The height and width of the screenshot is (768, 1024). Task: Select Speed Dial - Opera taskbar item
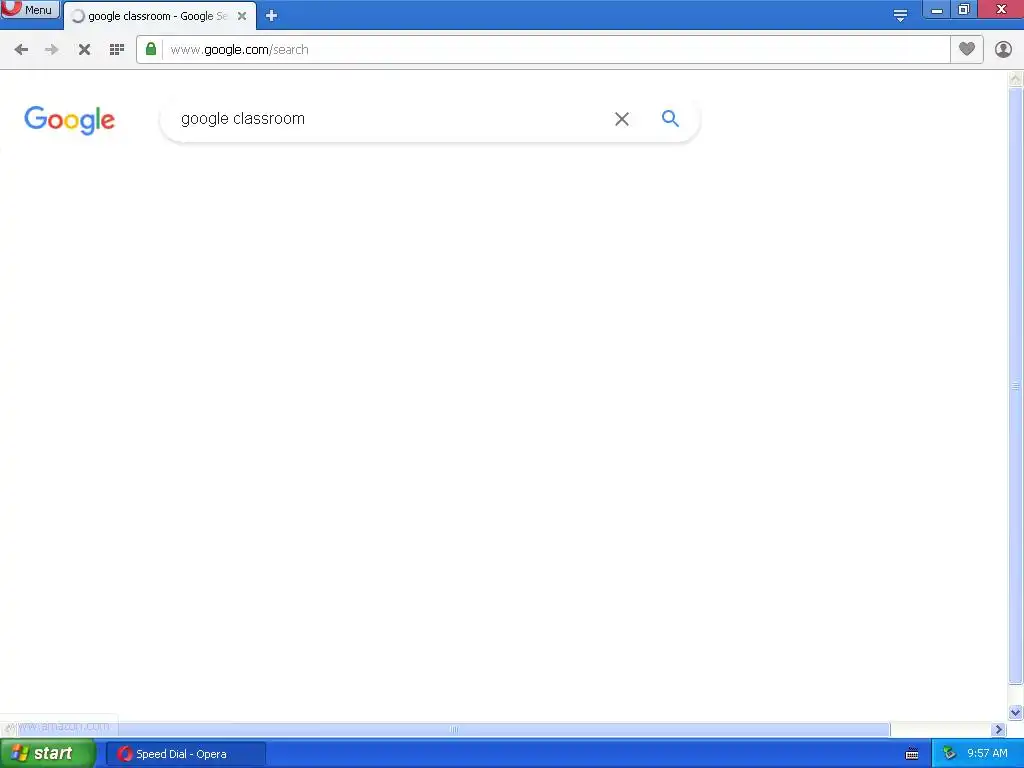click(x=186, y=754)
